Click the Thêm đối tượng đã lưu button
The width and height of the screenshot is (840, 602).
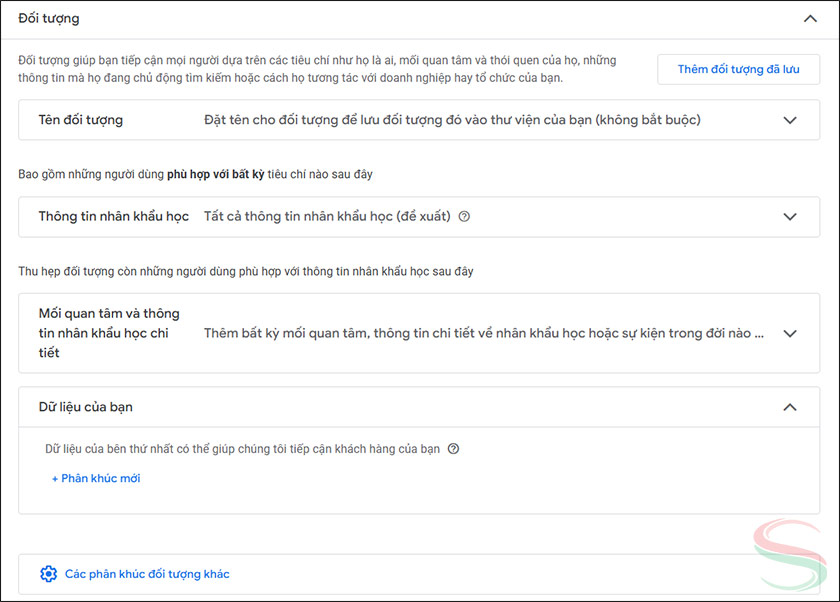point(738,69)
